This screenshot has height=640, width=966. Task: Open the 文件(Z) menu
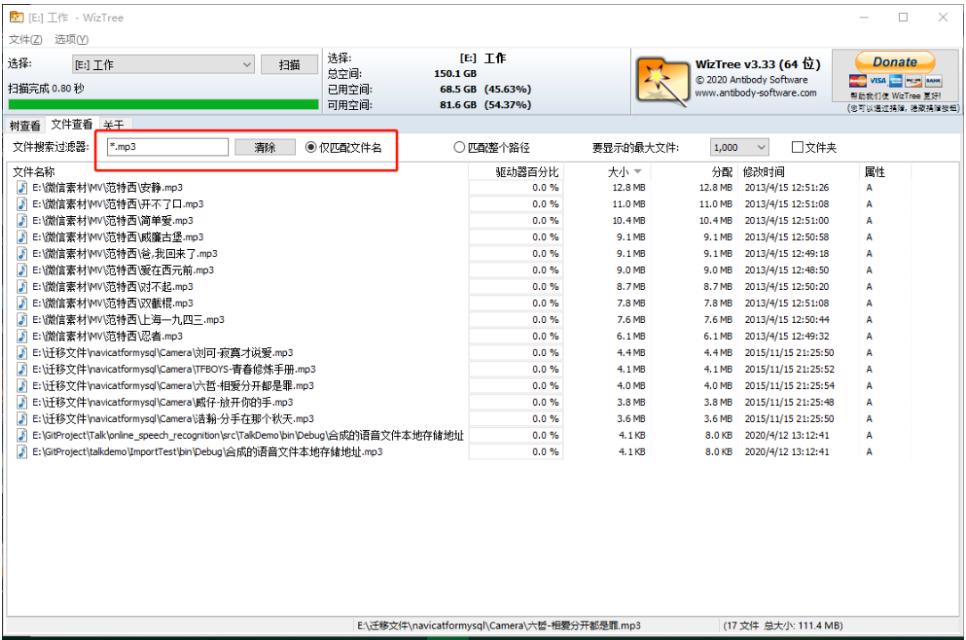click(25, 39)
